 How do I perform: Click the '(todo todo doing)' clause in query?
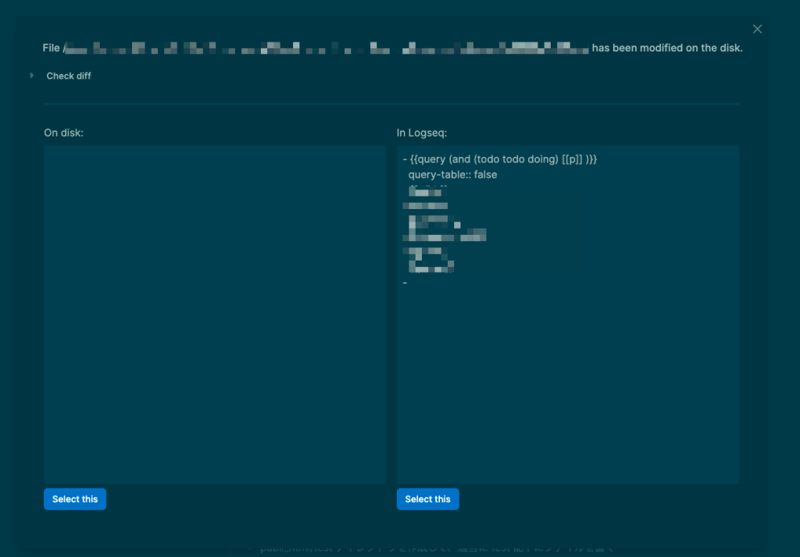click(515, 159)
